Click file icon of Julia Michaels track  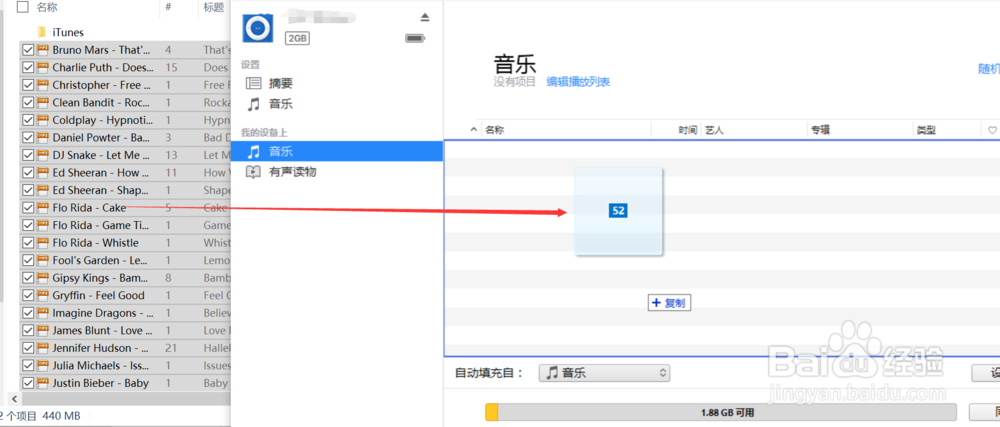coord(43,366)
